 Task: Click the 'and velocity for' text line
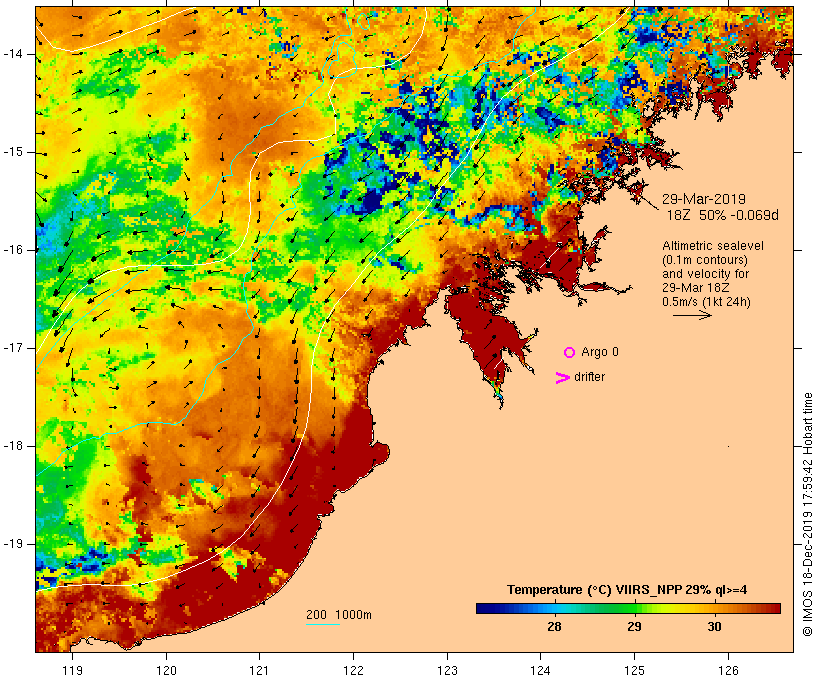pos(705,274)
